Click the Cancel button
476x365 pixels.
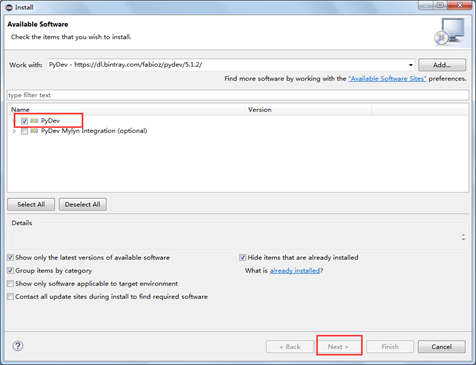click(442, 347)
